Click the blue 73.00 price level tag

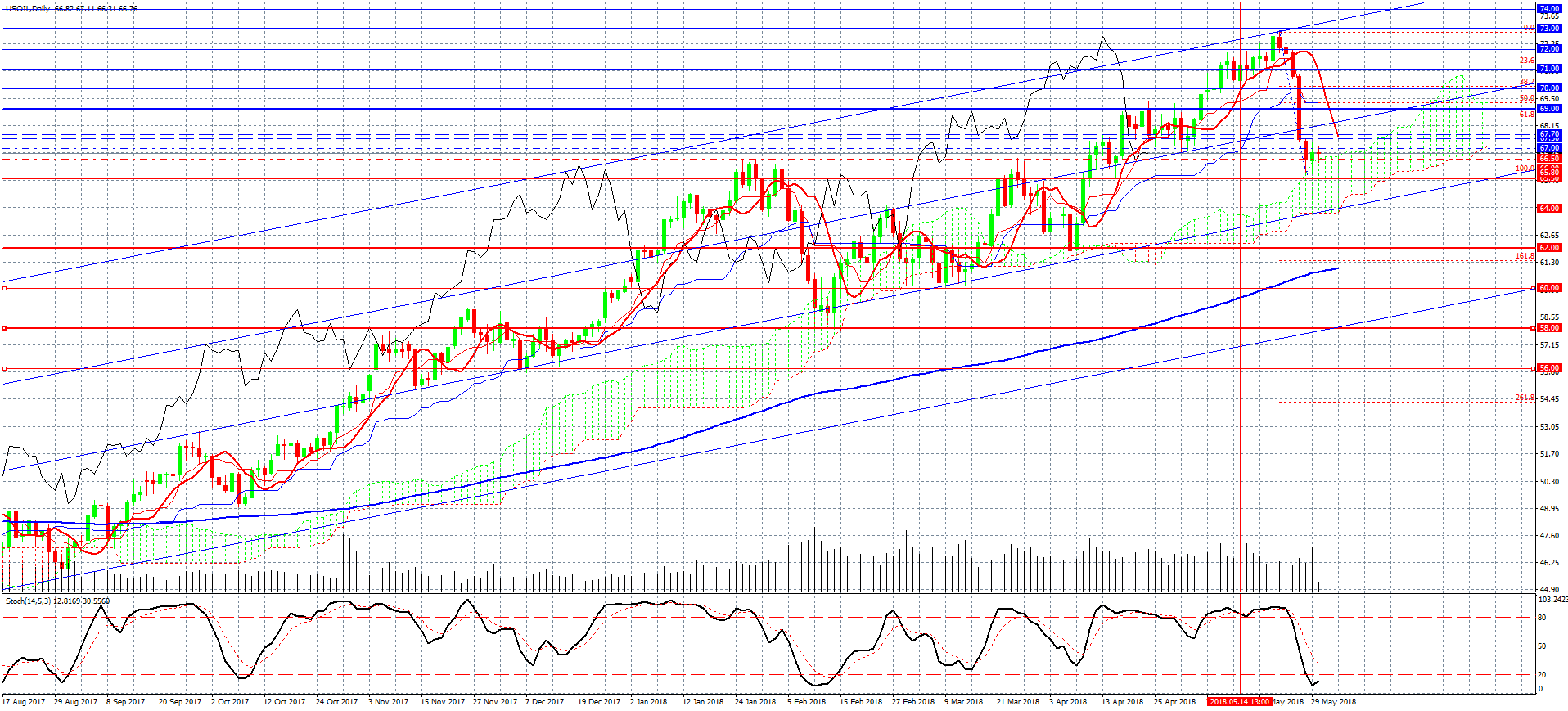click(1549, 29)
